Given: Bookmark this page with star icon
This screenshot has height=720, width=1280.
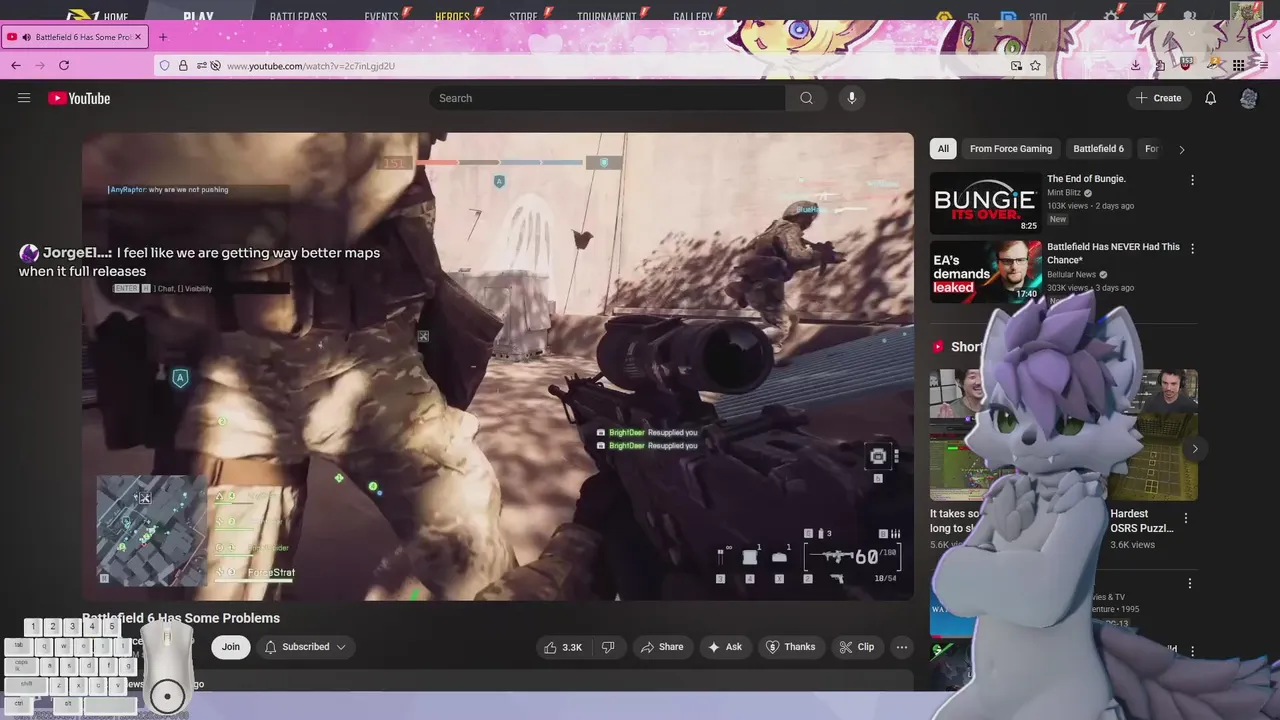Looking at the screenshot, I should click(x=1035, y=65).
